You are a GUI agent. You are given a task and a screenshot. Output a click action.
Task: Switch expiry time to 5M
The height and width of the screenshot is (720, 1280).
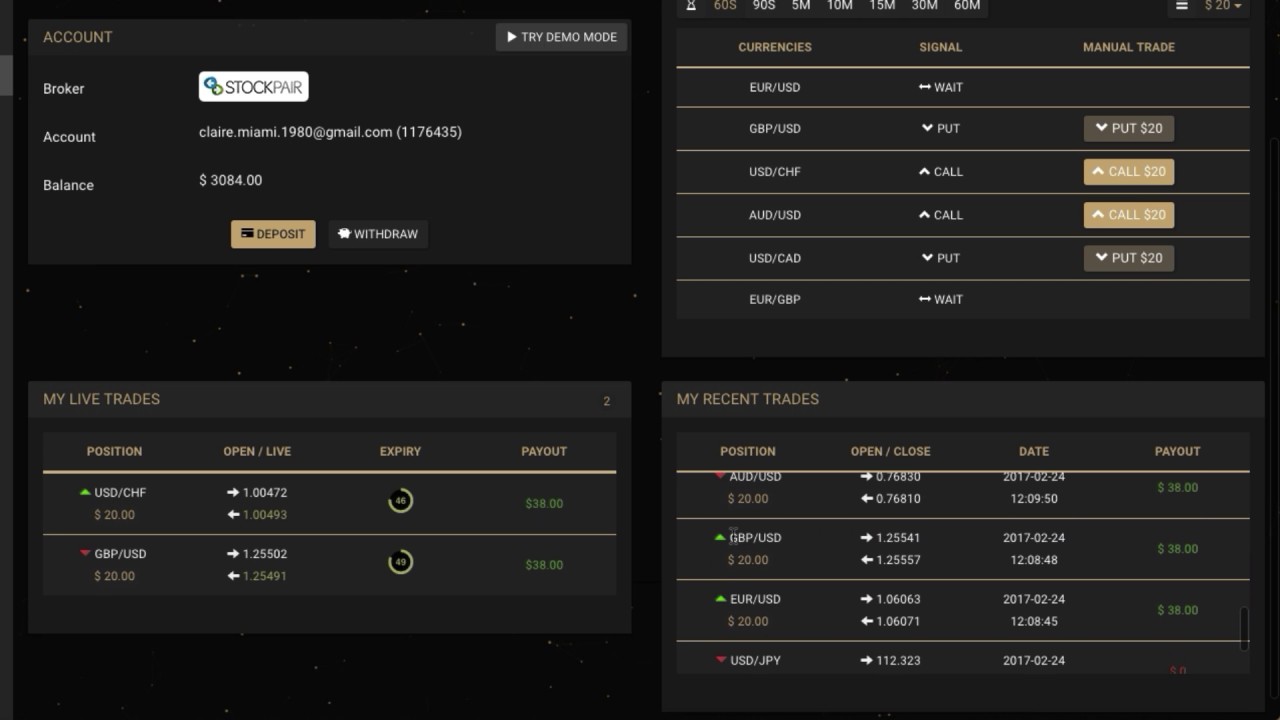coord(800,5)
